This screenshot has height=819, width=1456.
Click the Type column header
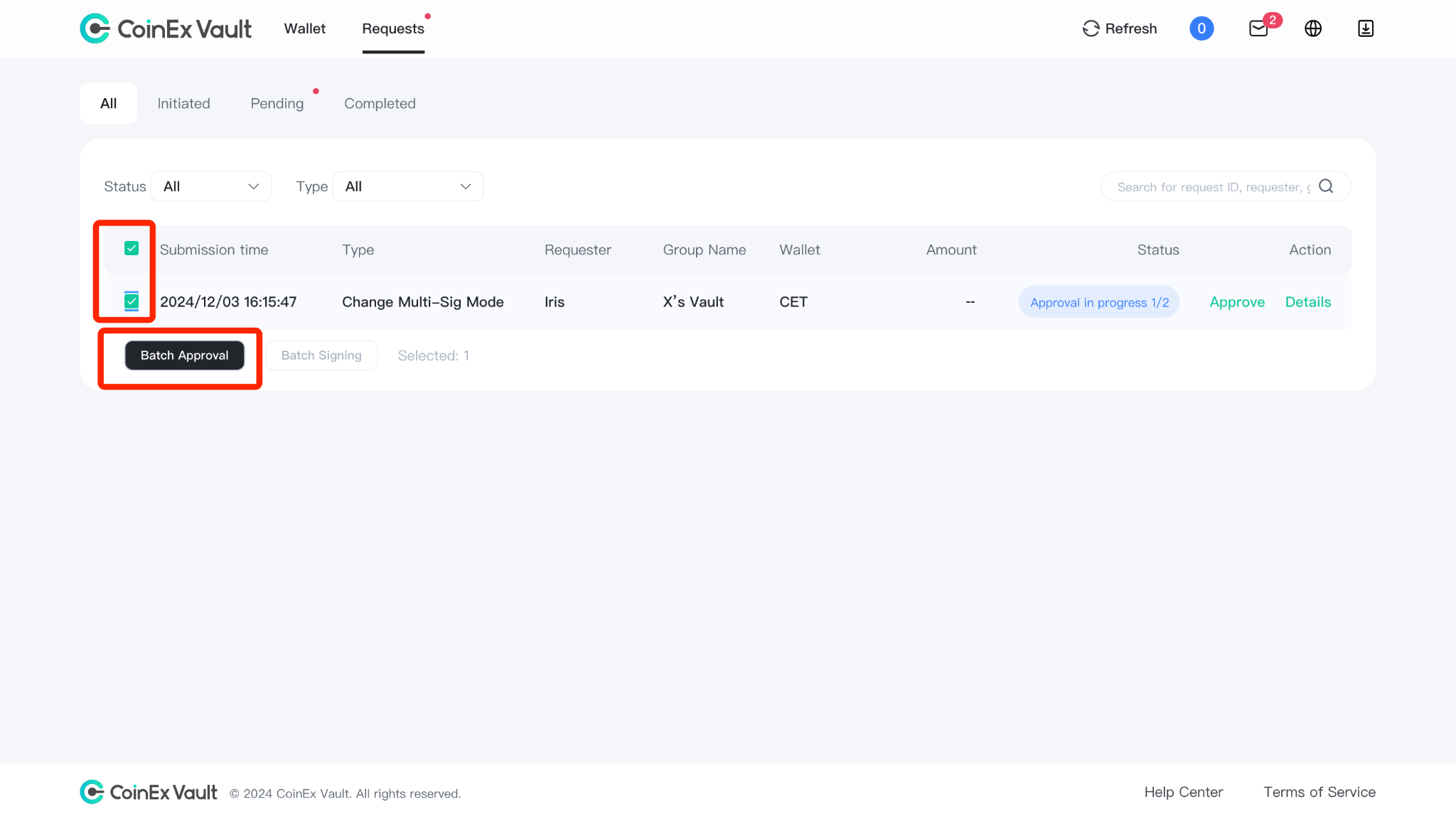click(358, 250)
